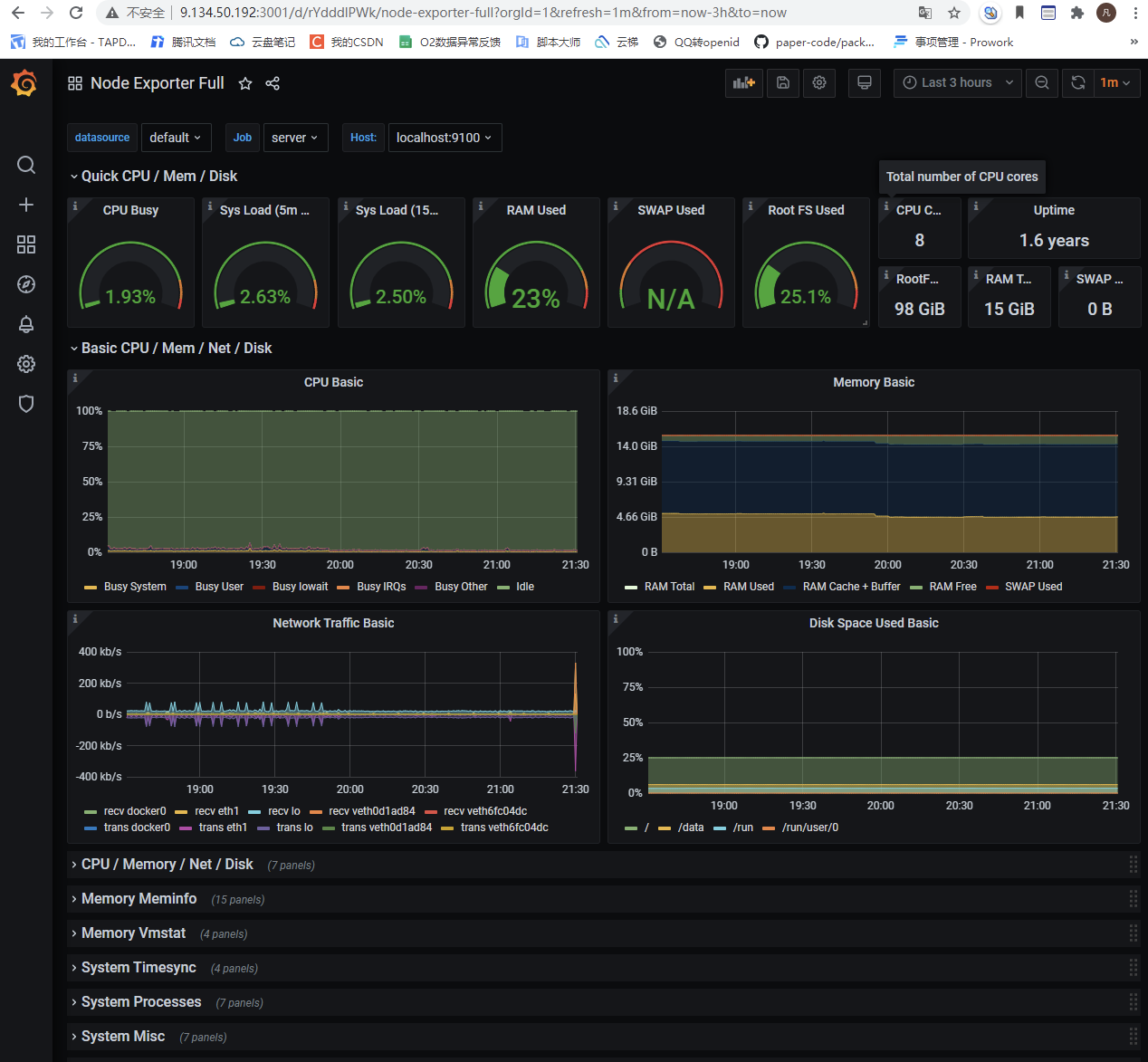
Task: Expand the Memory Meminfo row
Action: point(139,899)
